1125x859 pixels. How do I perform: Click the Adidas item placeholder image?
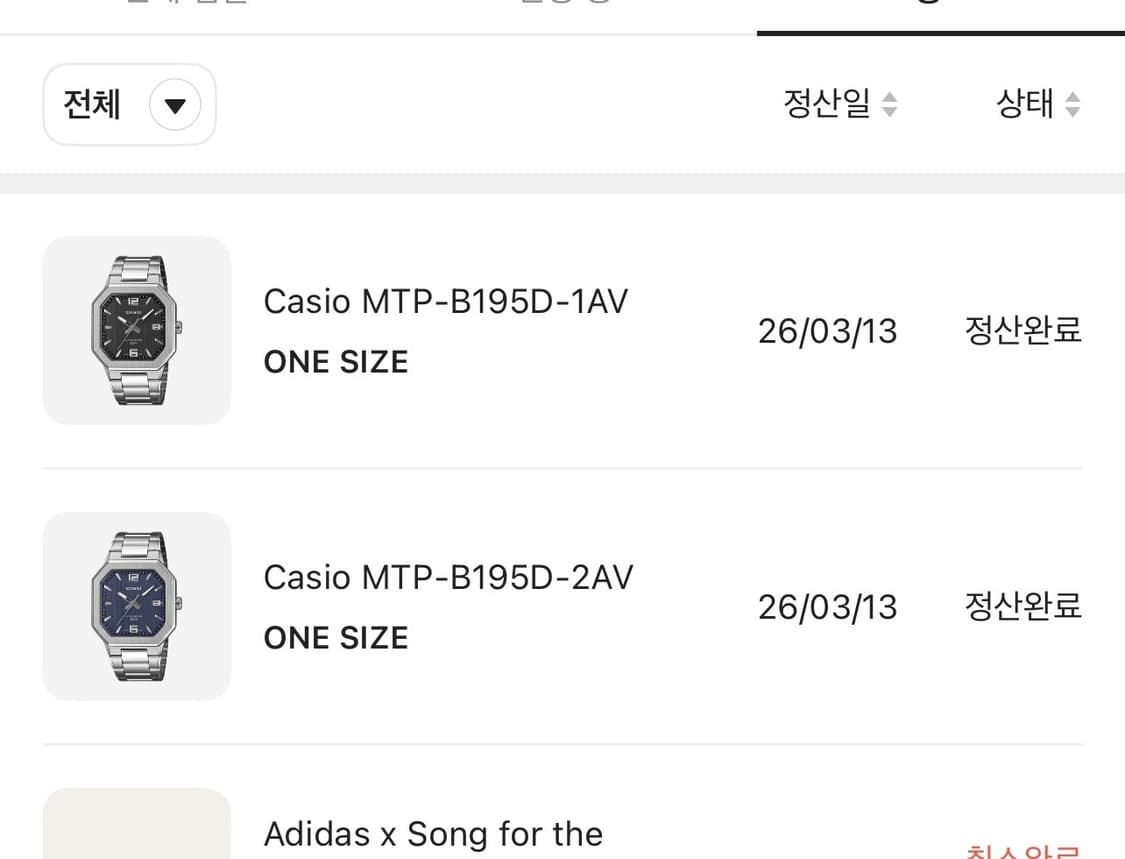click(x=136, y=830)
